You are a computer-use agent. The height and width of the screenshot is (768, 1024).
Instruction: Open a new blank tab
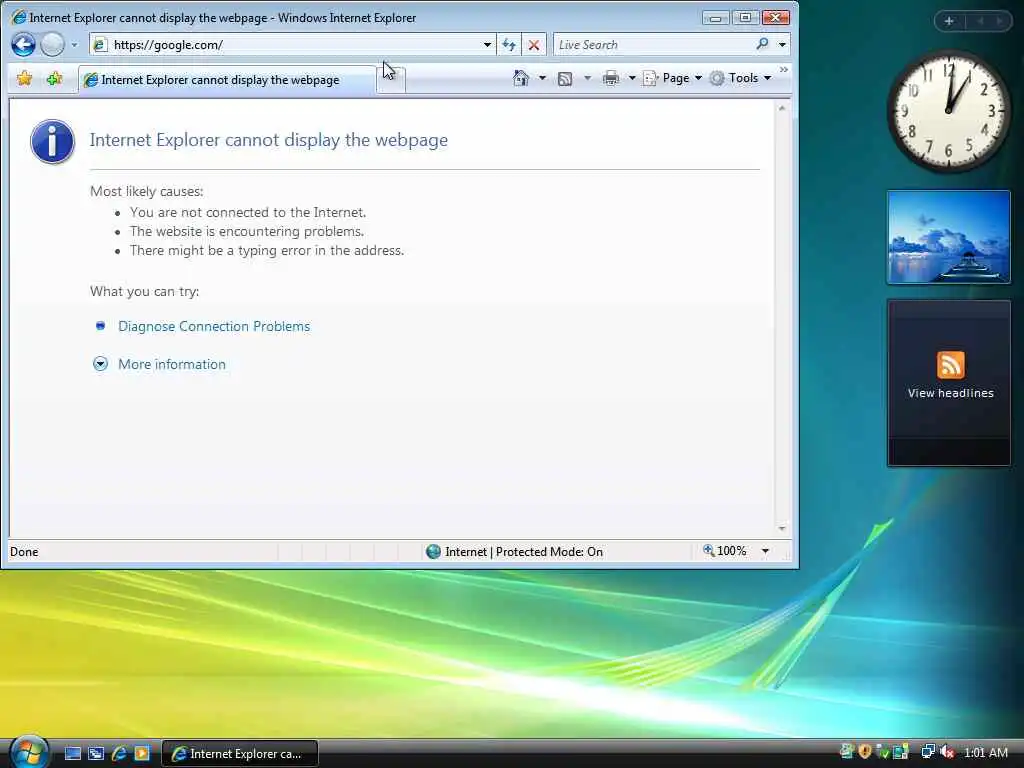pos(391,81)
